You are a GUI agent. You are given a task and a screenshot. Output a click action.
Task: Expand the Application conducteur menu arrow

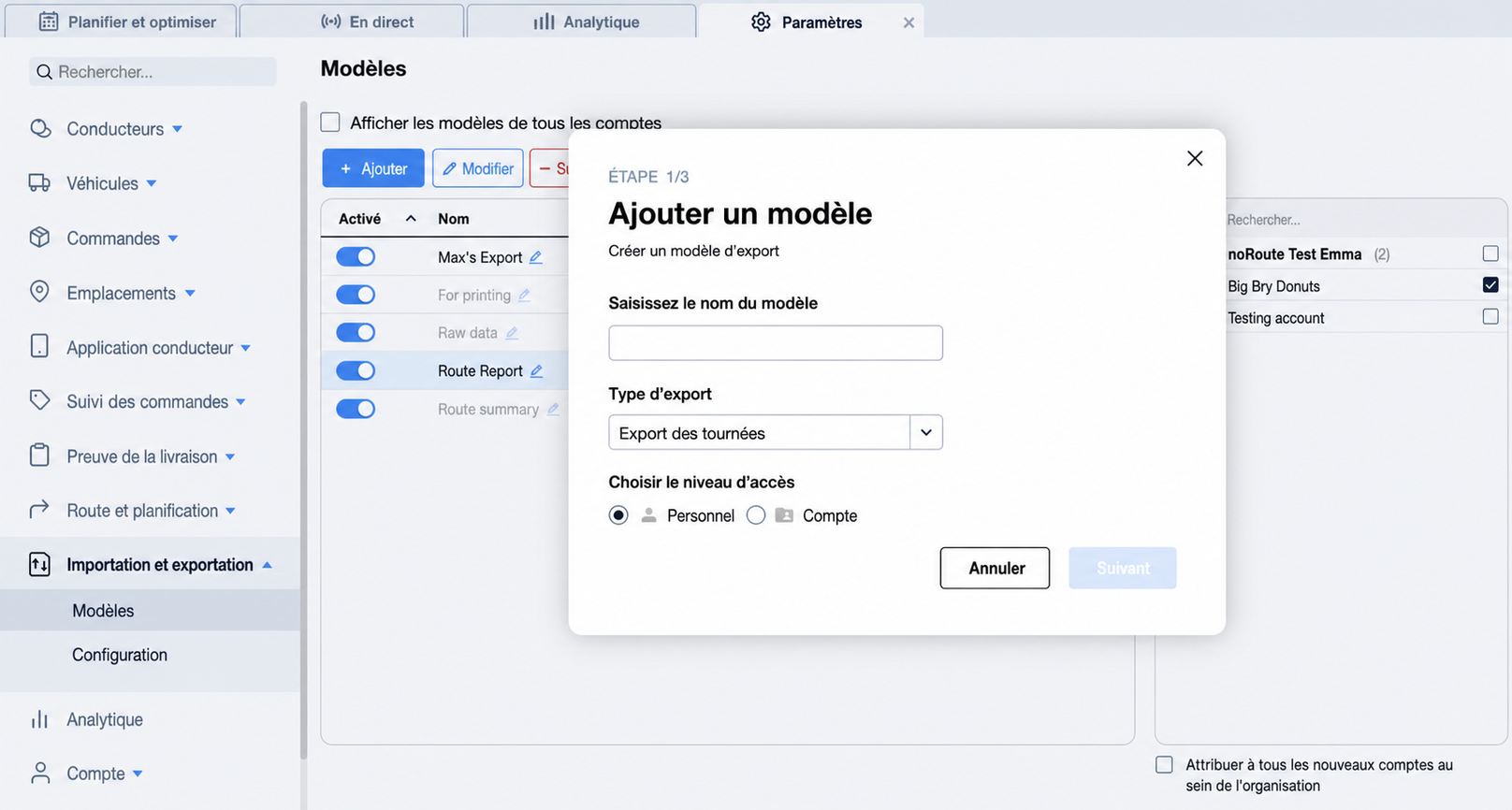coord(246,348)
